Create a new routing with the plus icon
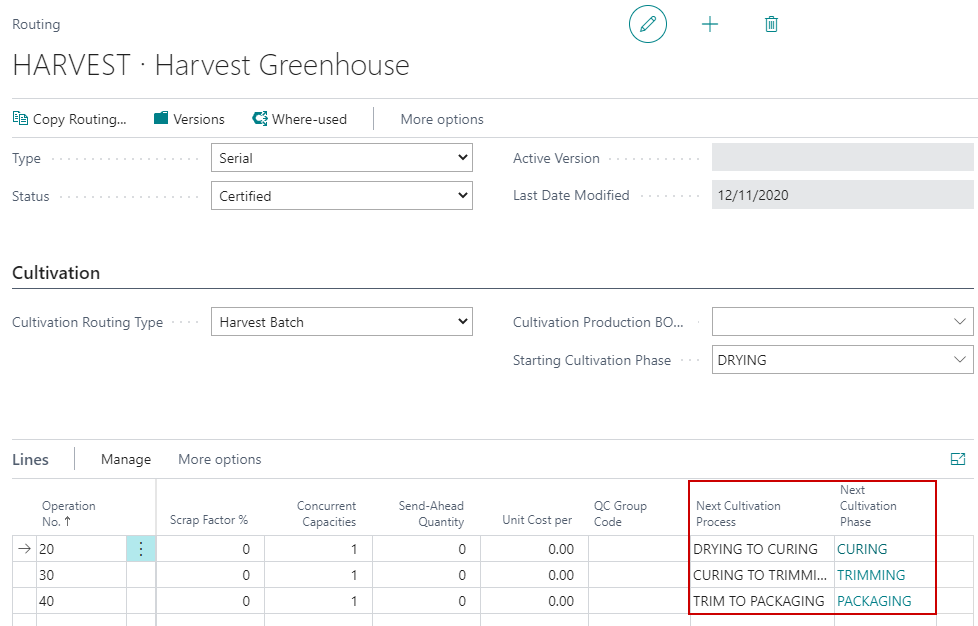 (710, 24)
